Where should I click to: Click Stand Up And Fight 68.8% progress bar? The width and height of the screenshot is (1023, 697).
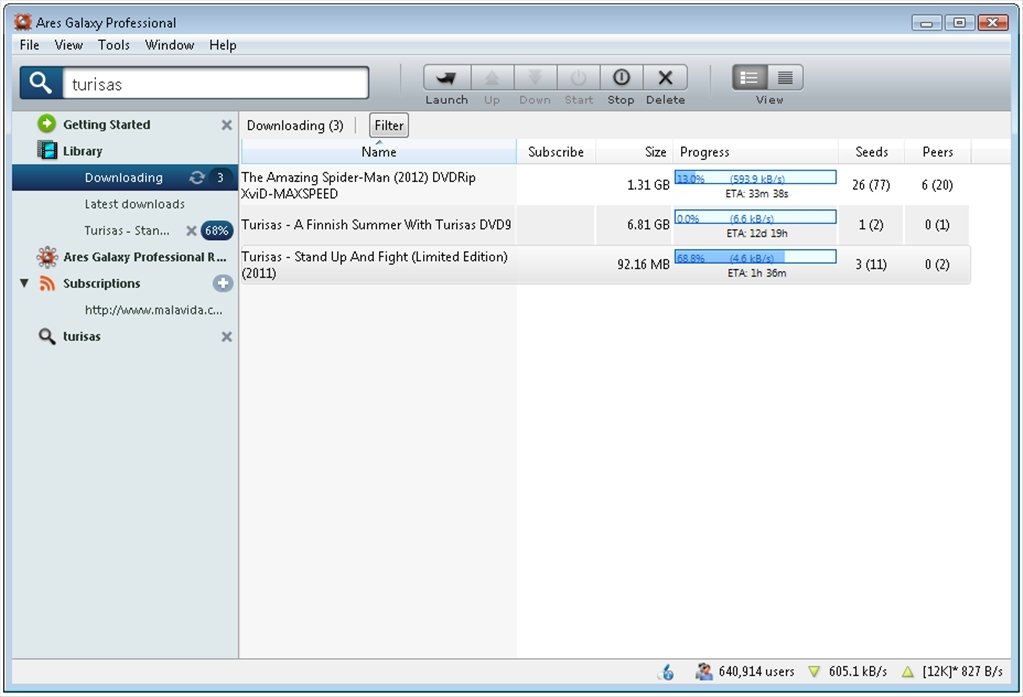(x=756, y=257)
